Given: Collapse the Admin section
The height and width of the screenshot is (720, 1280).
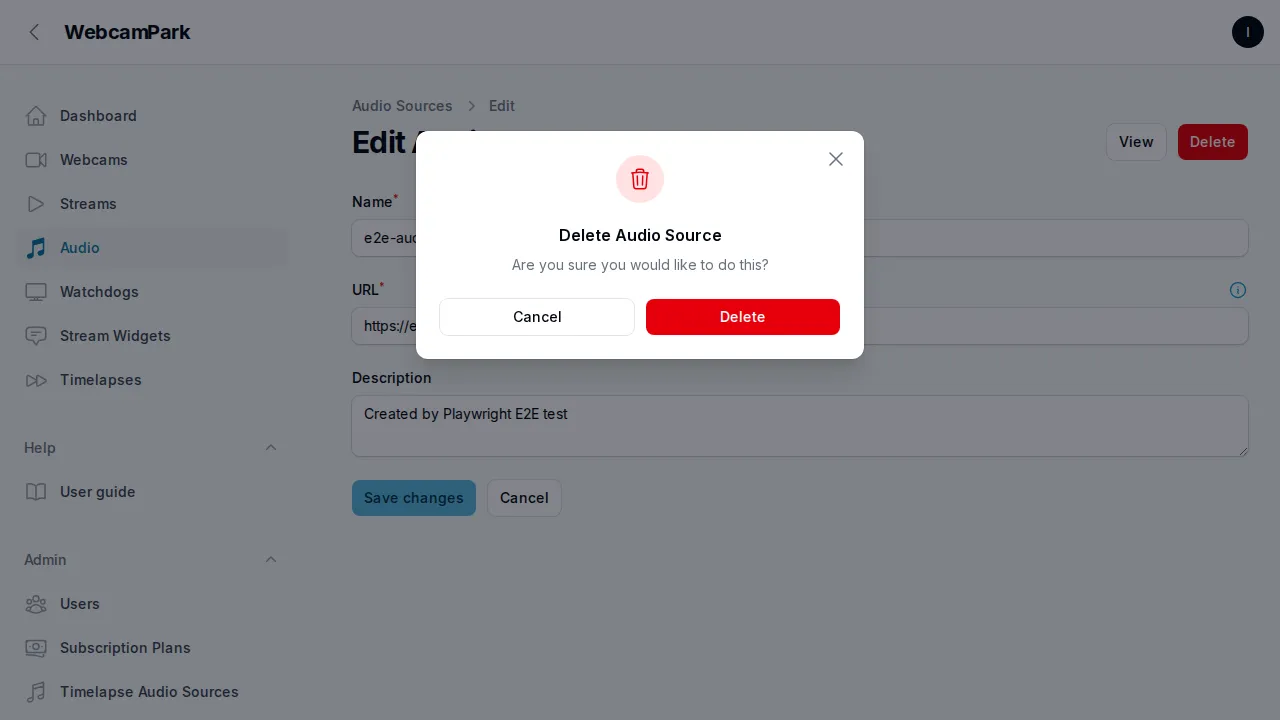Looking at the screenshot, I should pyautogui.click(x=271, y=560).
